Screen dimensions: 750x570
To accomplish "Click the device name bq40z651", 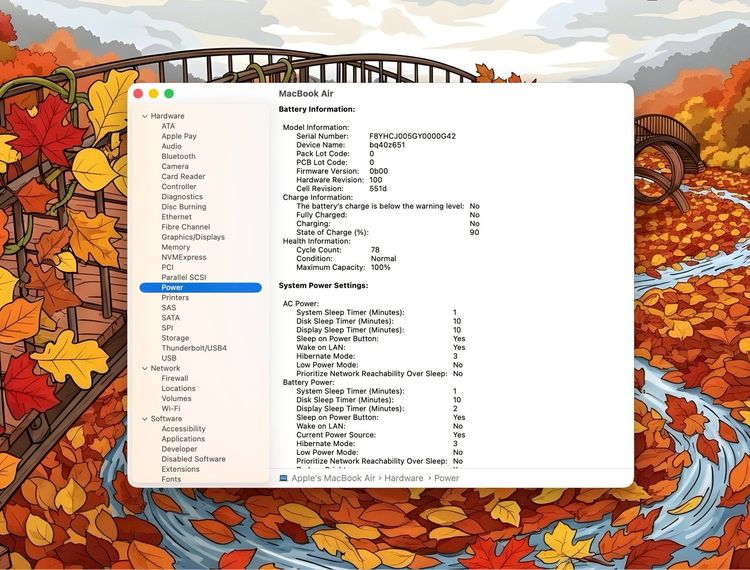I will pyautogui.click(x=387, y=145).
